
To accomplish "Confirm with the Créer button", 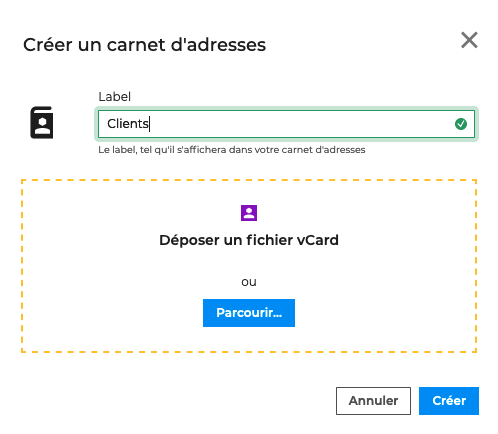I will pos(449,401).
